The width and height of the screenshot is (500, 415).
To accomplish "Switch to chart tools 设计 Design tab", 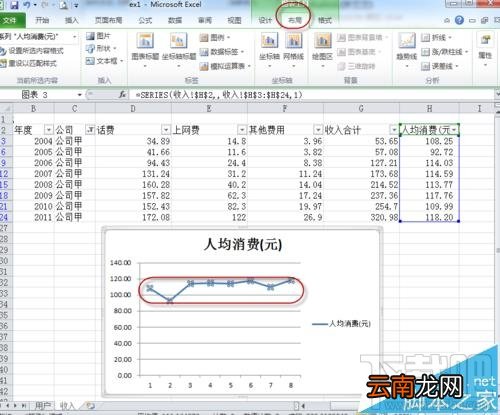I will click(x=265, y=21).
